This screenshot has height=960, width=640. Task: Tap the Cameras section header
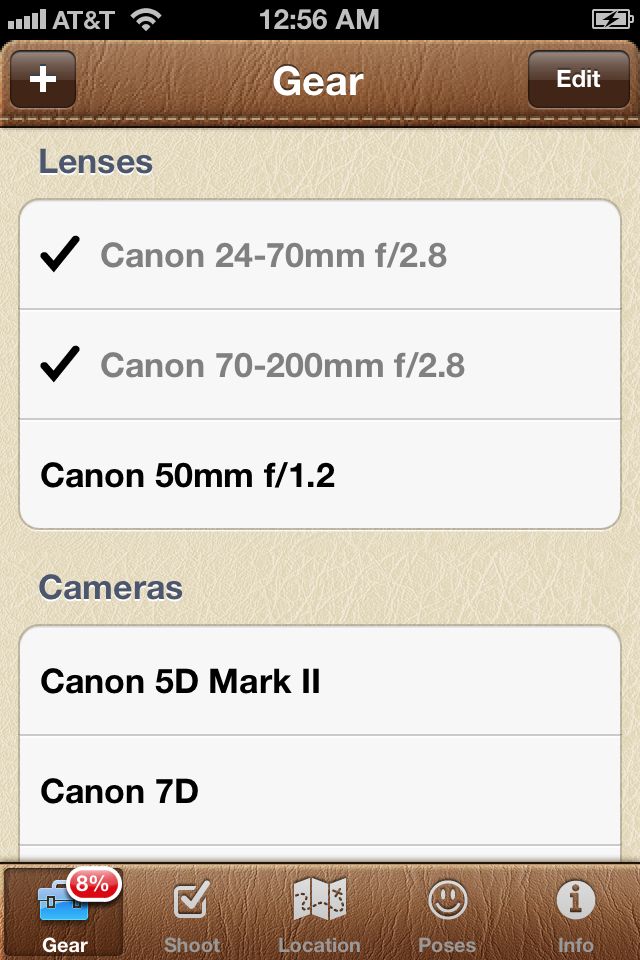click(x=110, y=588)
